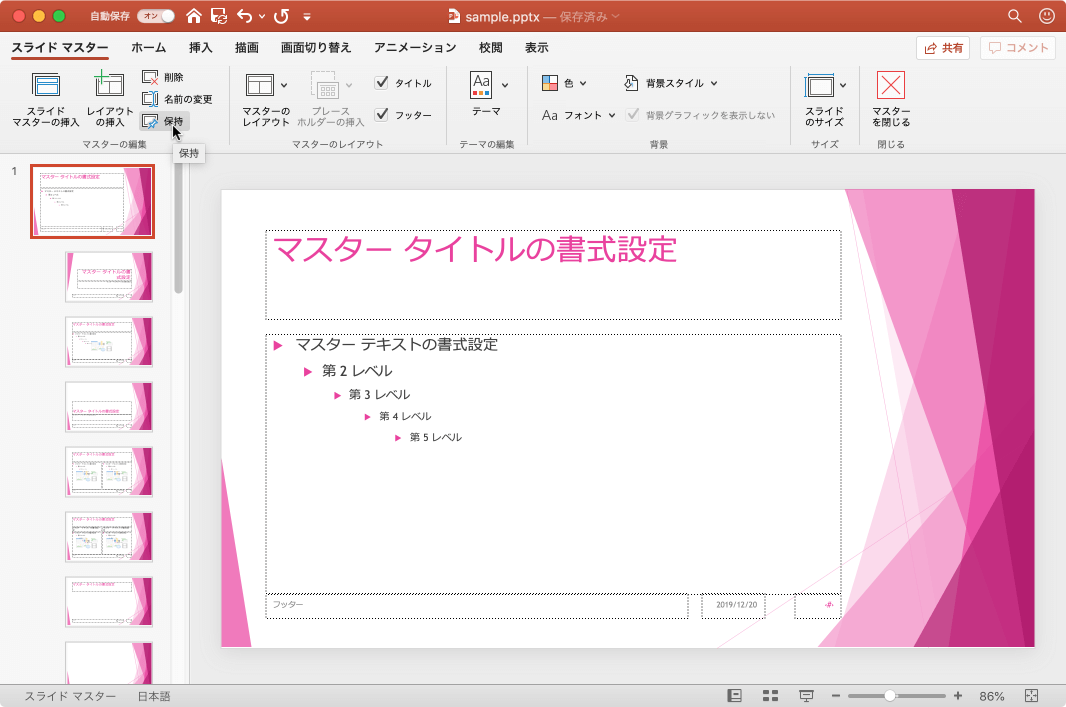This screenshot has width=1066, height=707.
Task: Open the ホーム tab
Action: tap(148, 47)
